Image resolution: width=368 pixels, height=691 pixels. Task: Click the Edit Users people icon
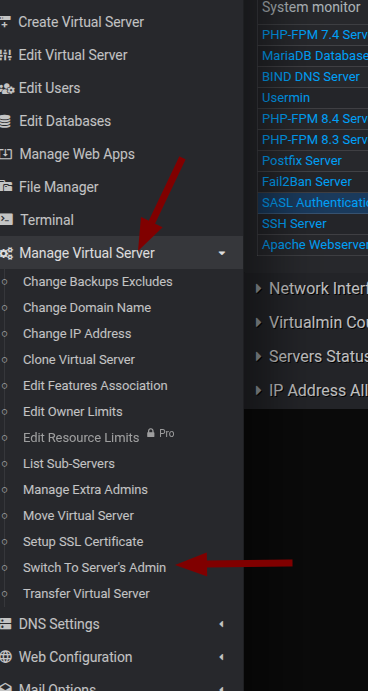pyautogui.click(x=7, y=88)
